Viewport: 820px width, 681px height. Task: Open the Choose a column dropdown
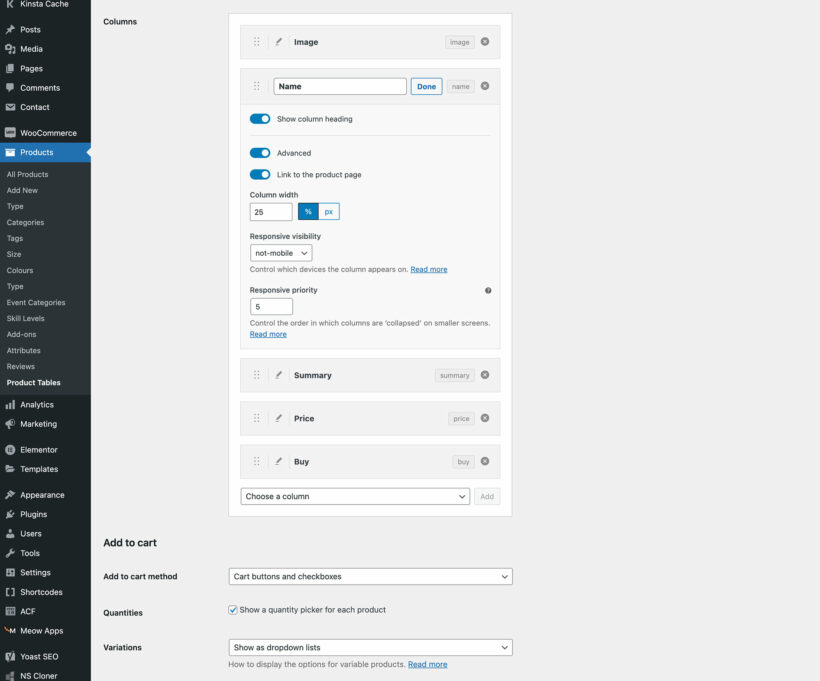(x=355, y=496)
